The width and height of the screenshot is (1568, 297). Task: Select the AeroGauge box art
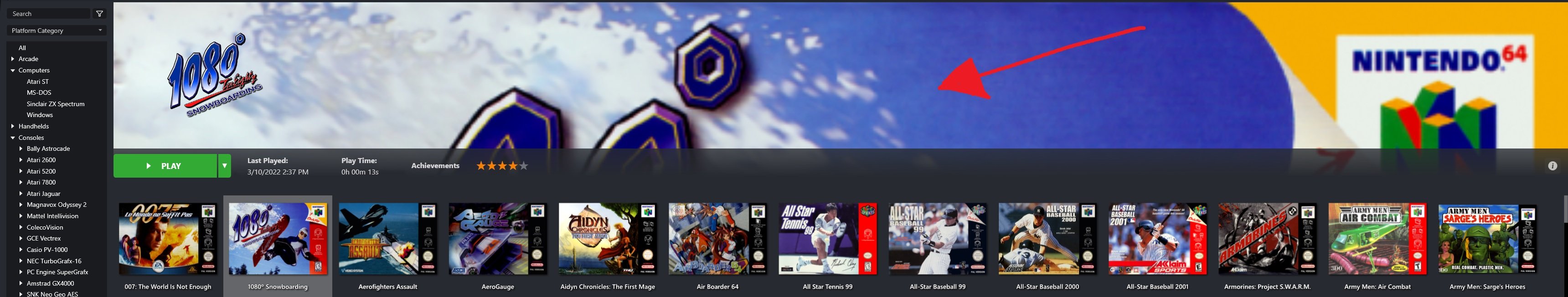[498, 239]
